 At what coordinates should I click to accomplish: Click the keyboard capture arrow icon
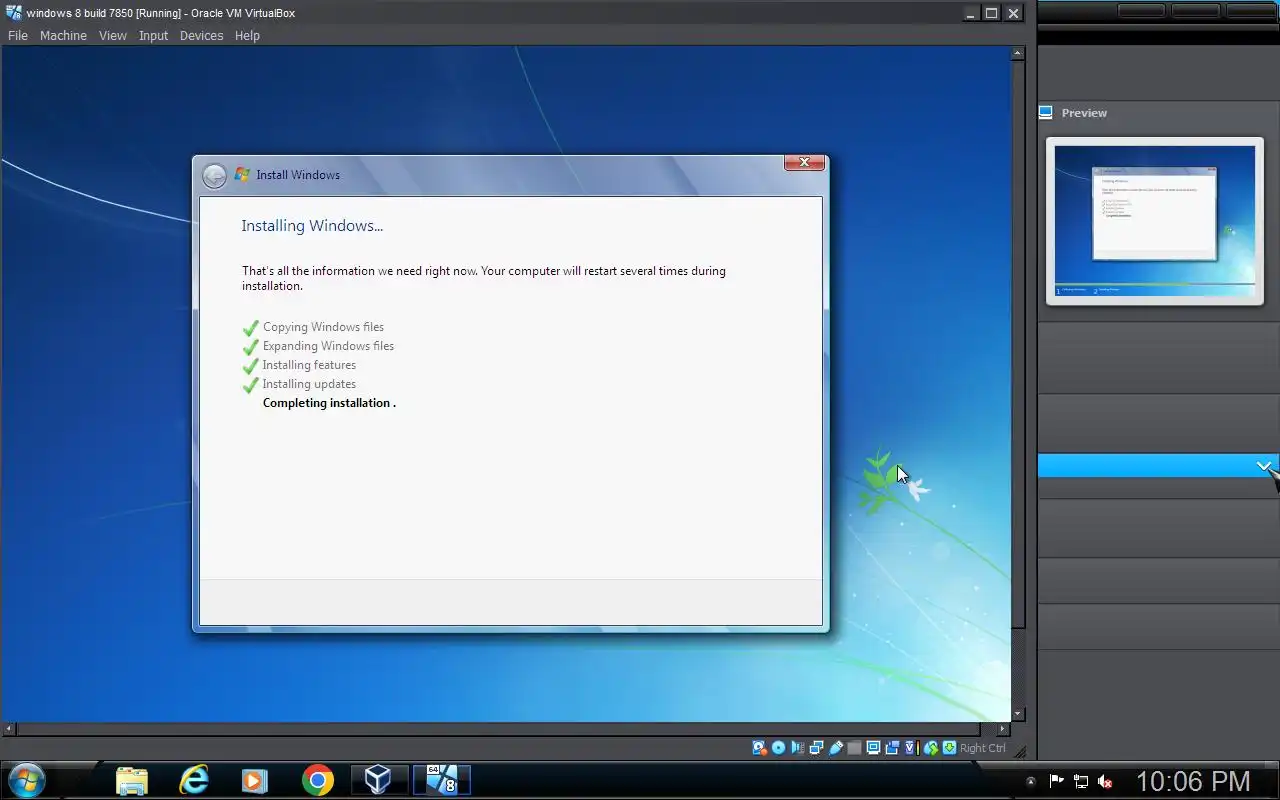949,748
